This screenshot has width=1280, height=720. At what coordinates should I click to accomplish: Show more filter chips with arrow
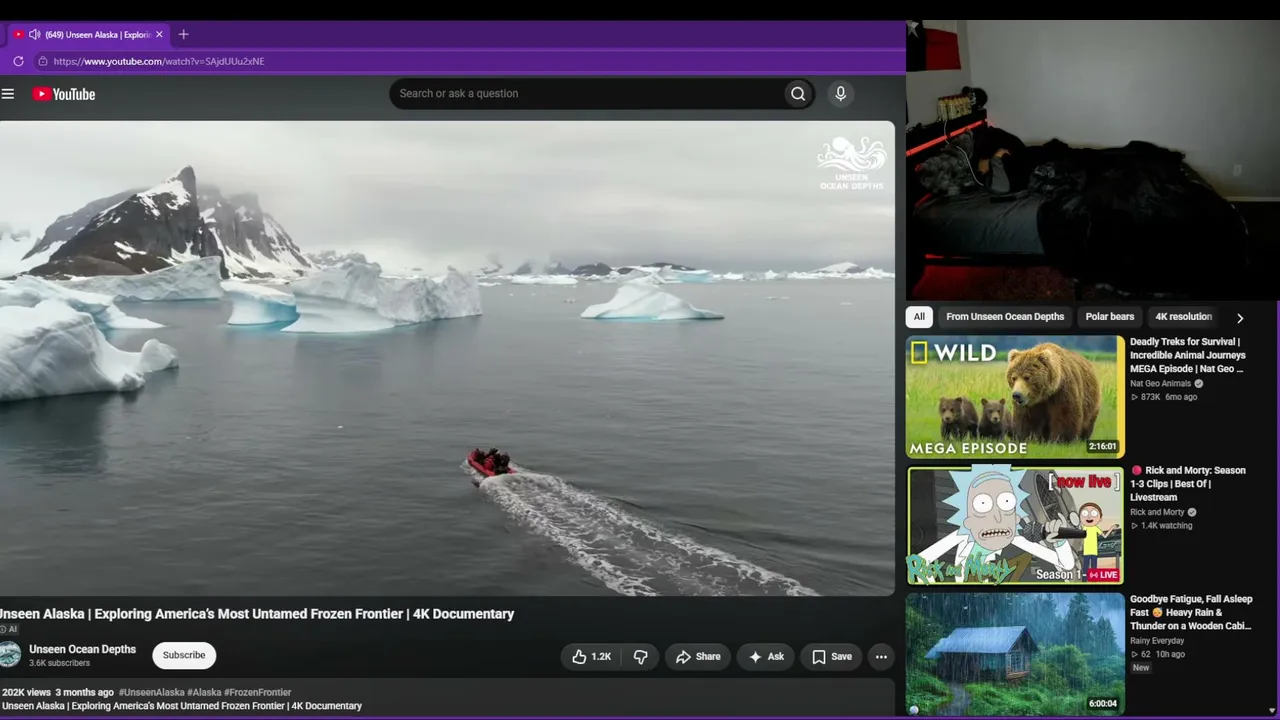click(x=1240, y=318)
